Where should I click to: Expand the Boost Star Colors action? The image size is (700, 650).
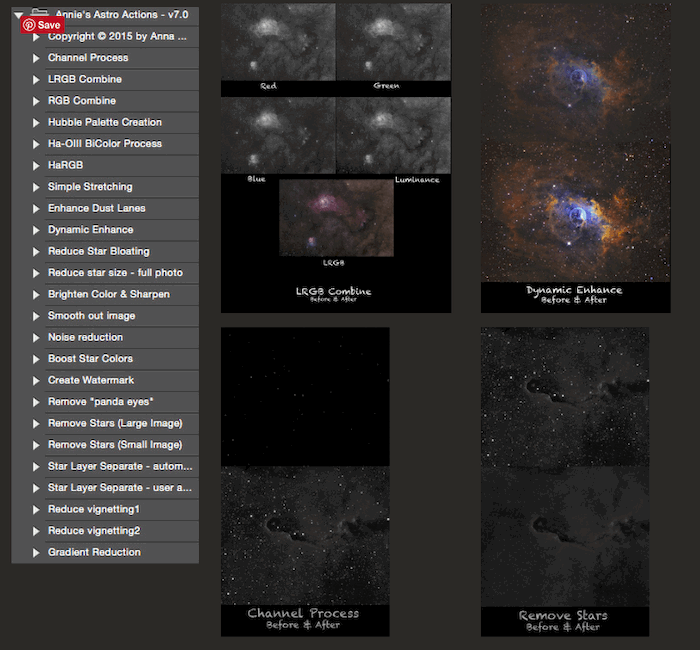[36, 359]
